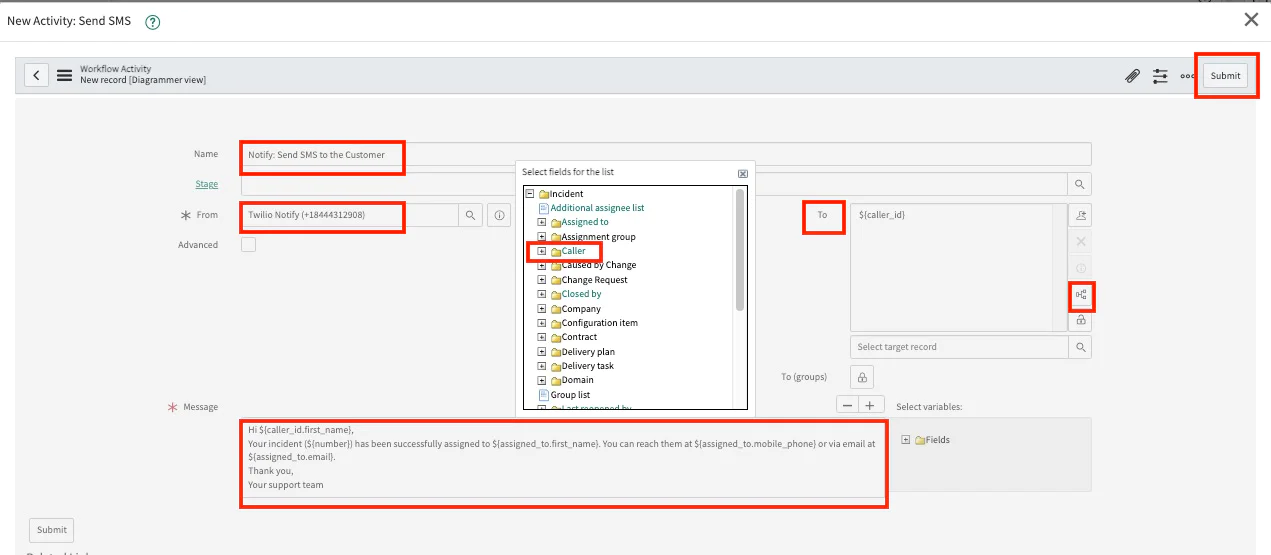Screen dimensions: 1271x555
Task: Open the form context hamburger menu
Action: tap(64, 75)
